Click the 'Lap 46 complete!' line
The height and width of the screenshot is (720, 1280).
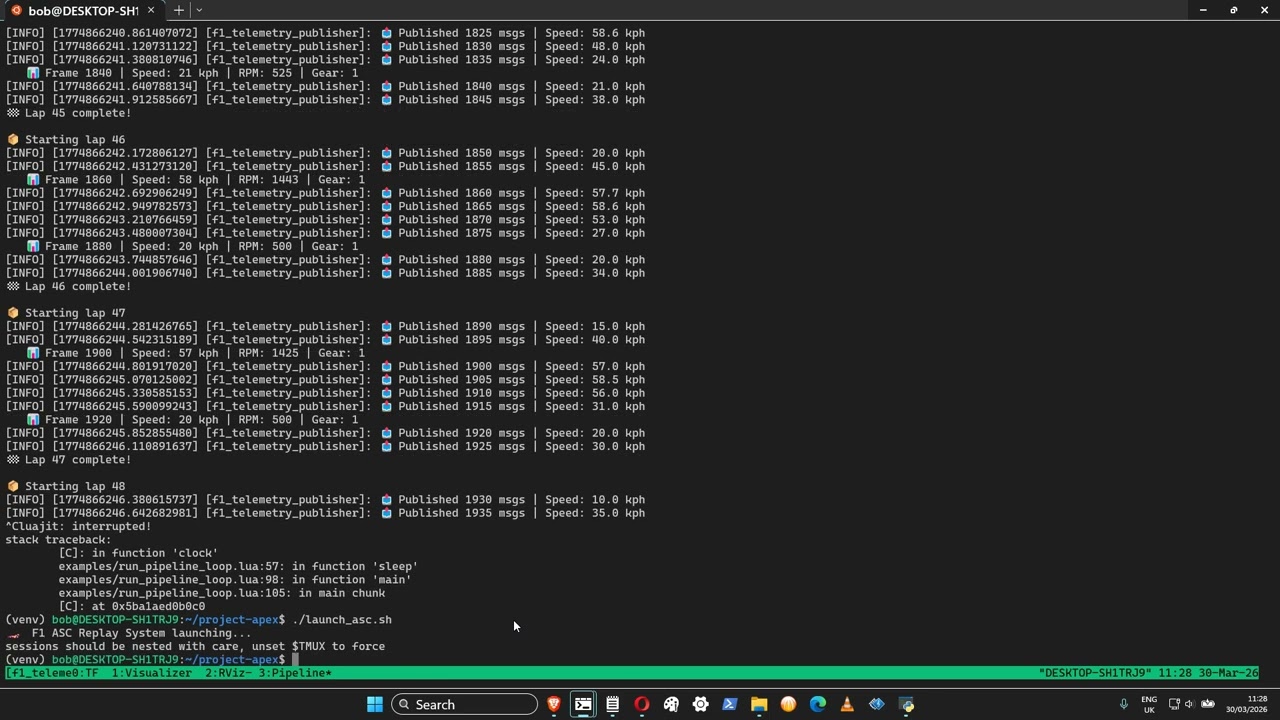(68, 286)
